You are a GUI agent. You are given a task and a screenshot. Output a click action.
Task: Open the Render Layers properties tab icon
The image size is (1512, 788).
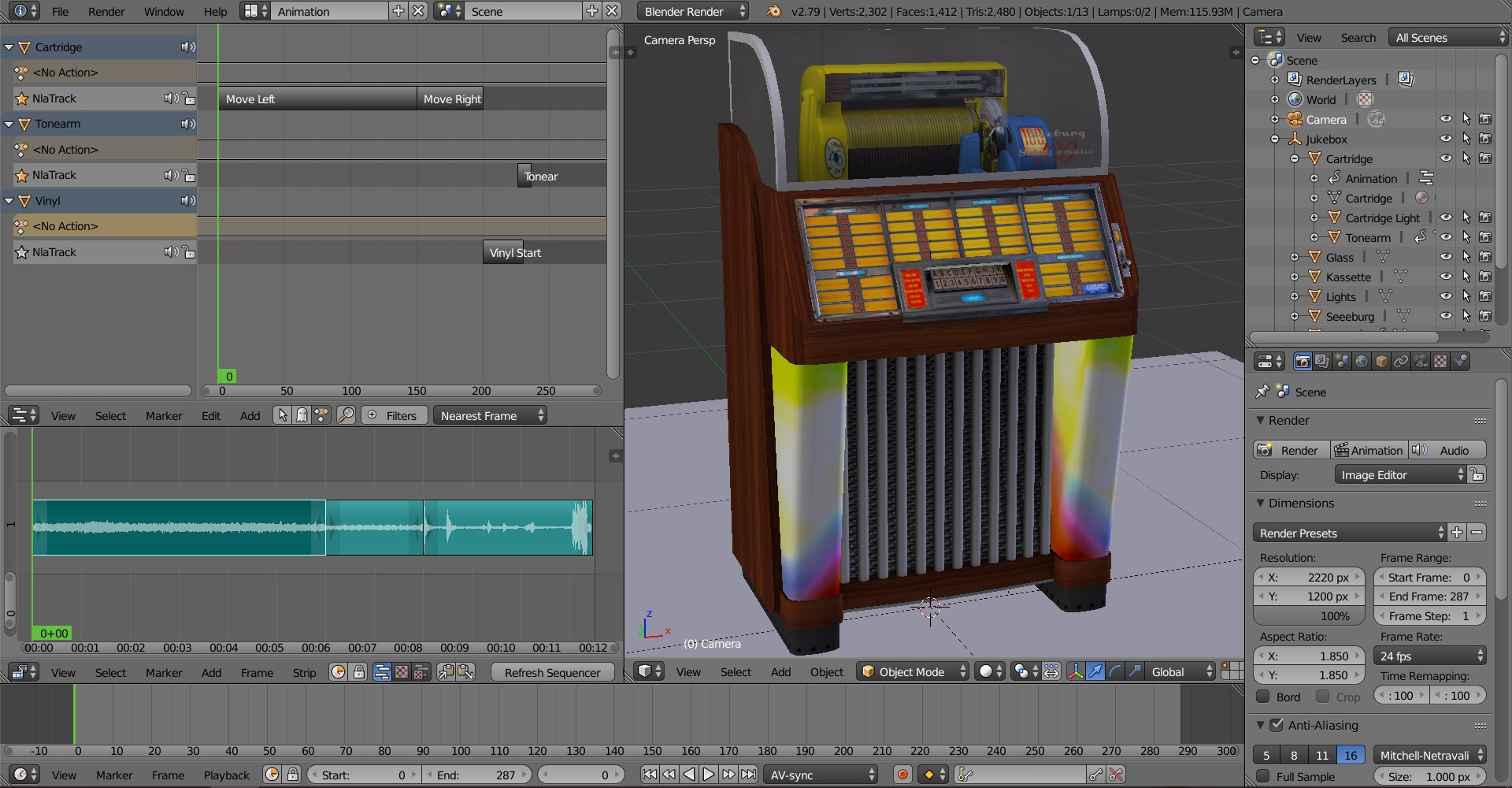click(x=1322, y=362)
